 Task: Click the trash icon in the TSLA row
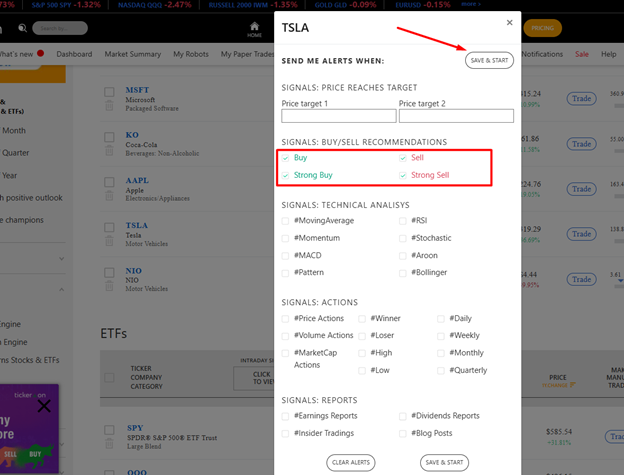pos(109,241)
